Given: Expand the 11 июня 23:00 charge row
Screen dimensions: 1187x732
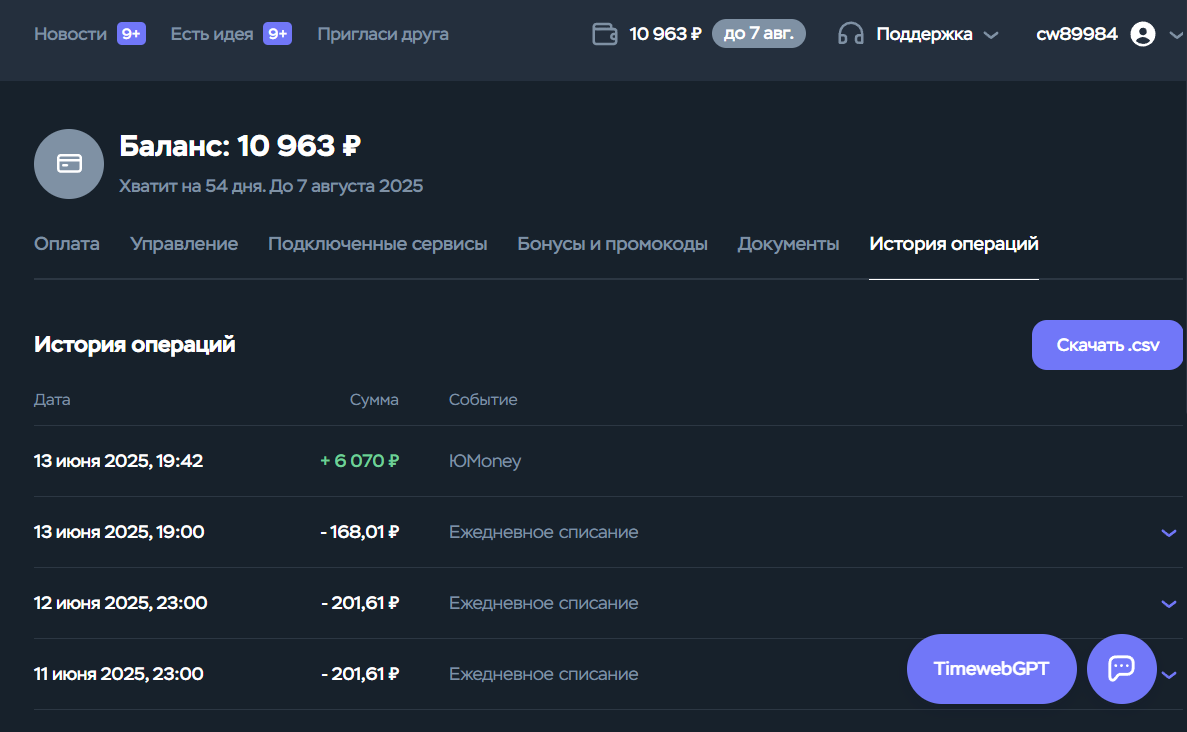Looking at the screenshot, I should click(x=1169, y=675).
